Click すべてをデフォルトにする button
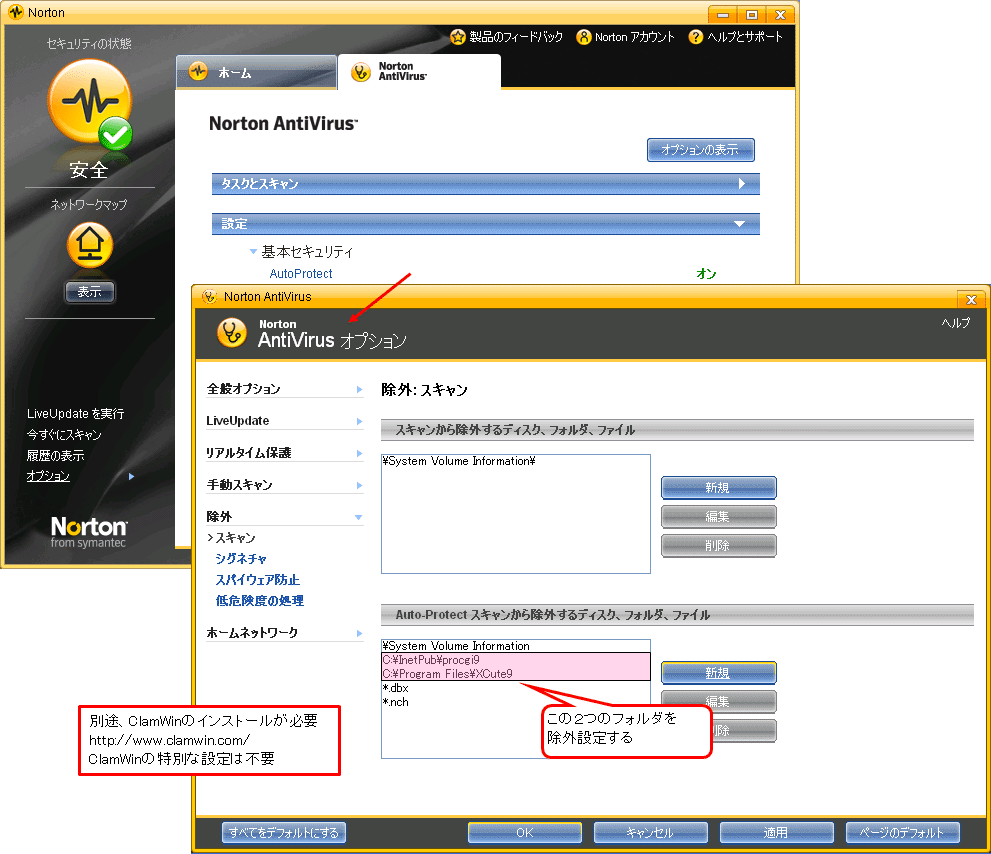The height and width of the screenshot is (854, 991). coord(284,833)
